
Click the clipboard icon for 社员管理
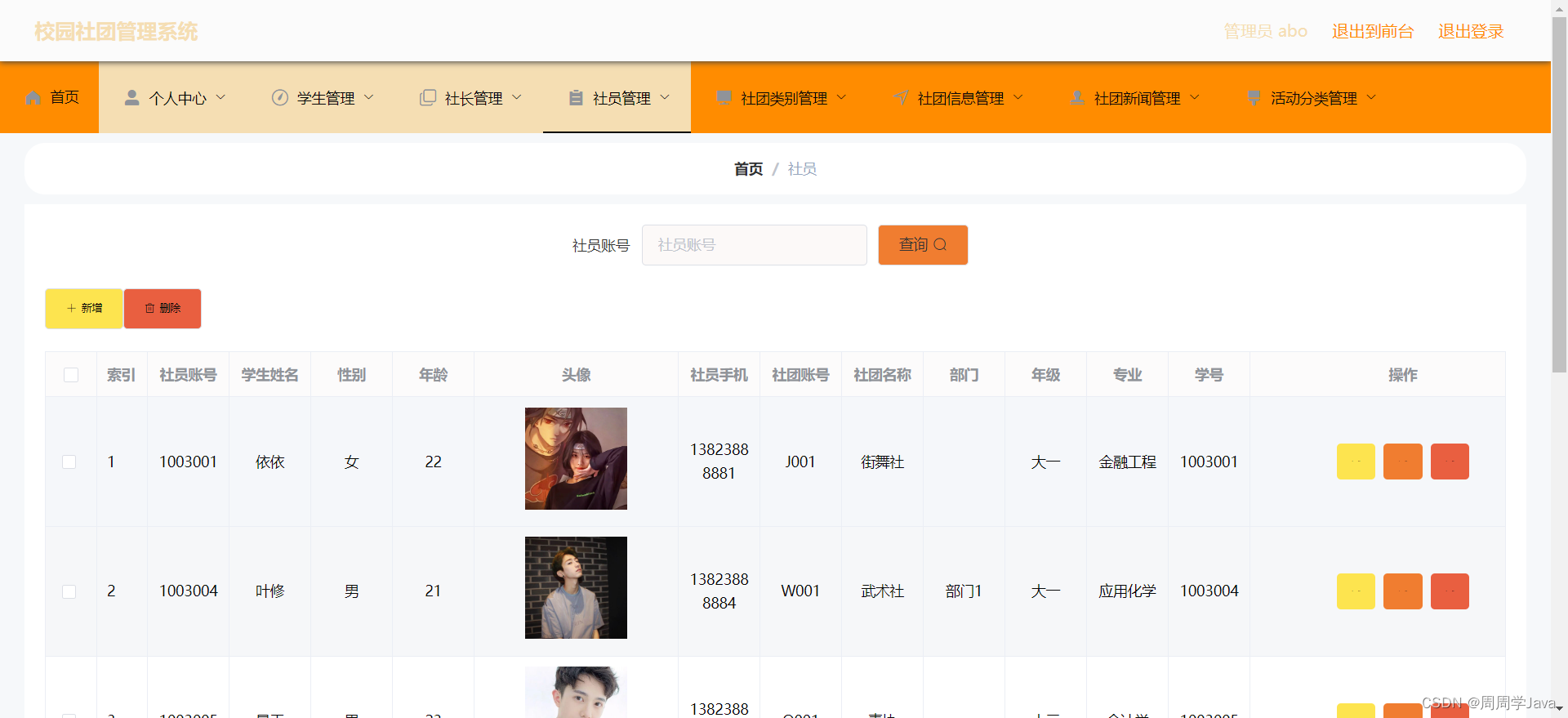click(x=576, y=98)
